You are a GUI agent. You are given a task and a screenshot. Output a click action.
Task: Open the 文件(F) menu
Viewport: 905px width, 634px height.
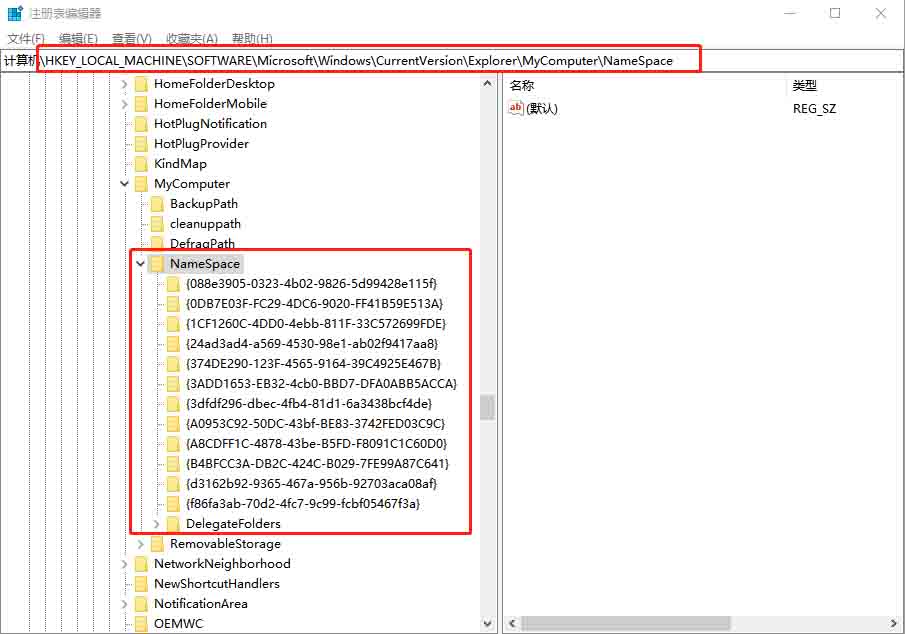26,39
